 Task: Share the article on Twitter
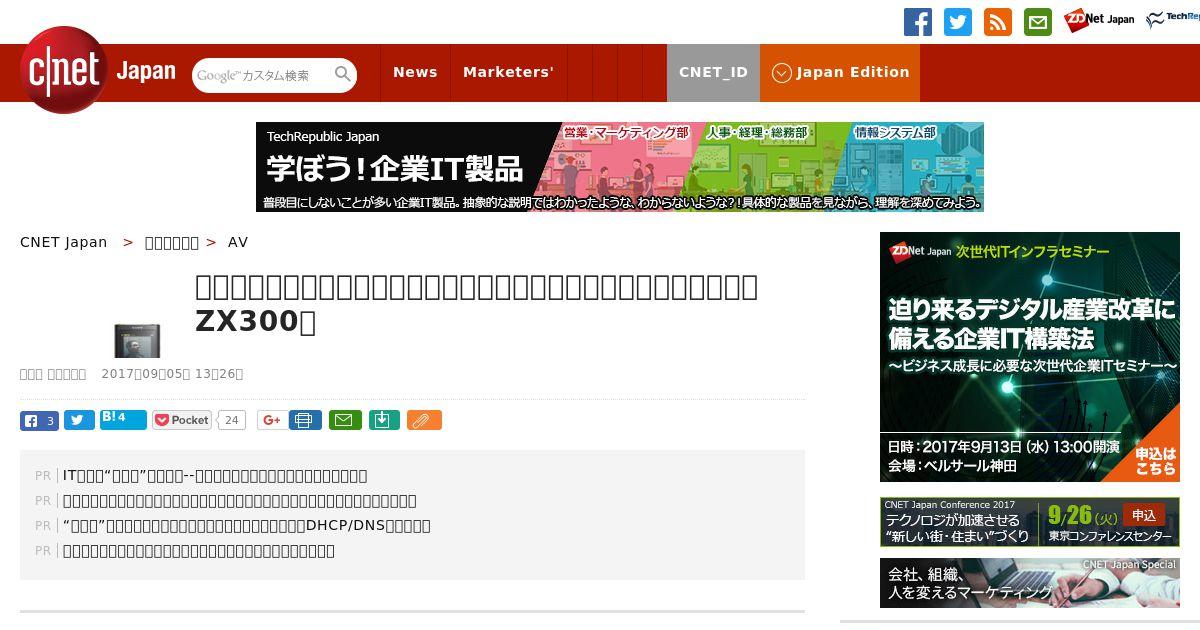coord(79,420)
